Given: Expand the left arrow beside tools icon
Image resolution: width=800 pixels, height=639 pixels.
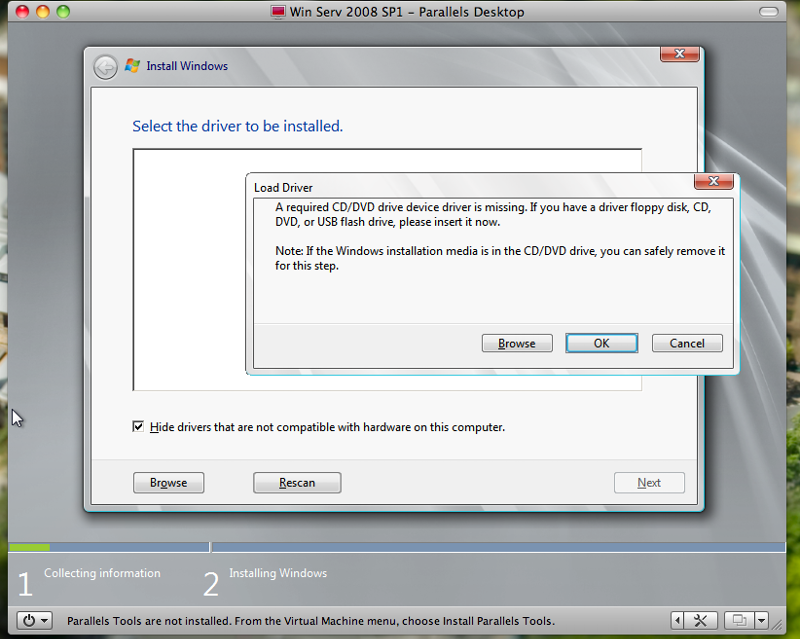Looking at the screenshot, I should [x=678, y=621].
